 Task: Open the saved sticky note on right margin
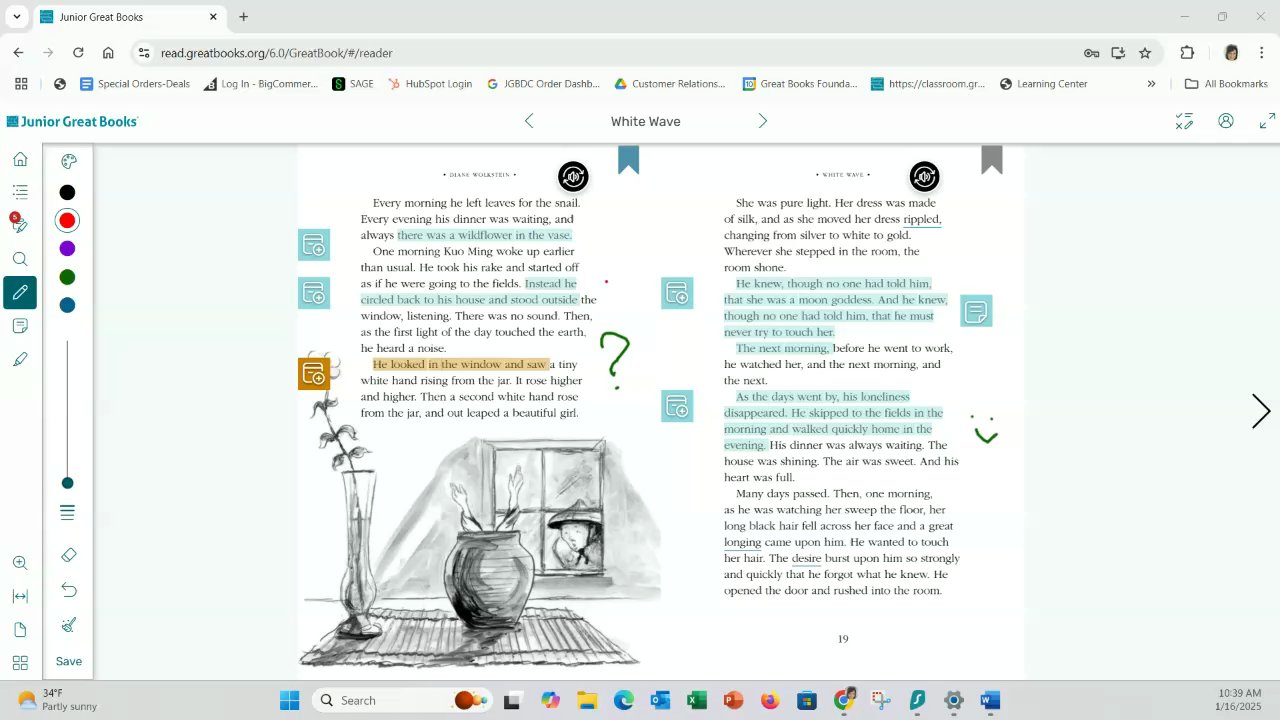[x=976, y=311]
